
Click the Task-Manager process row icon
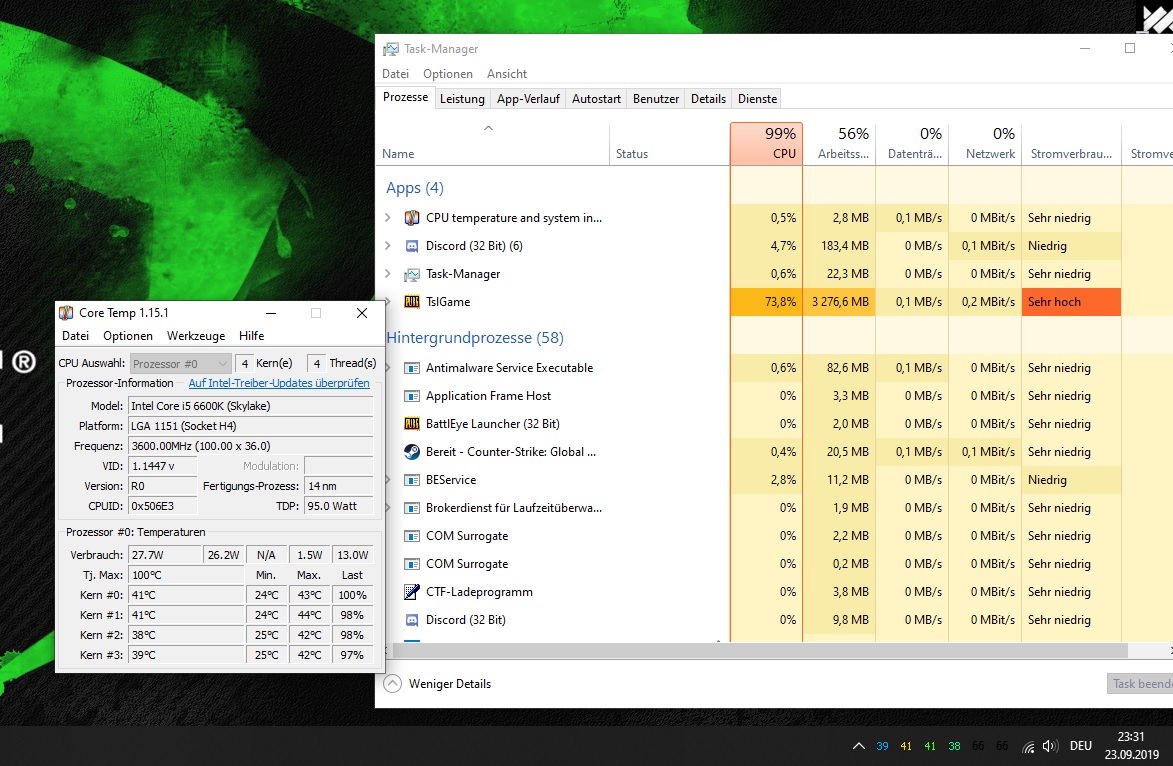pos(411,274)
